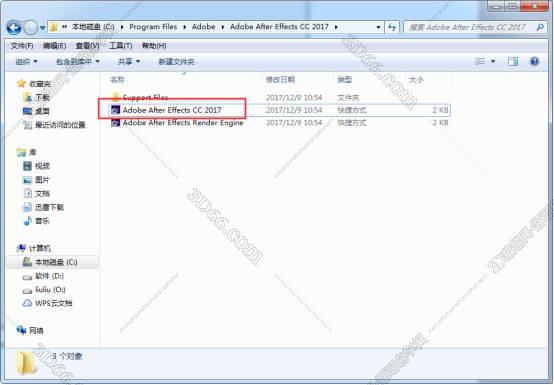Click the refresh button beside address bar

(x=392, y=27)
